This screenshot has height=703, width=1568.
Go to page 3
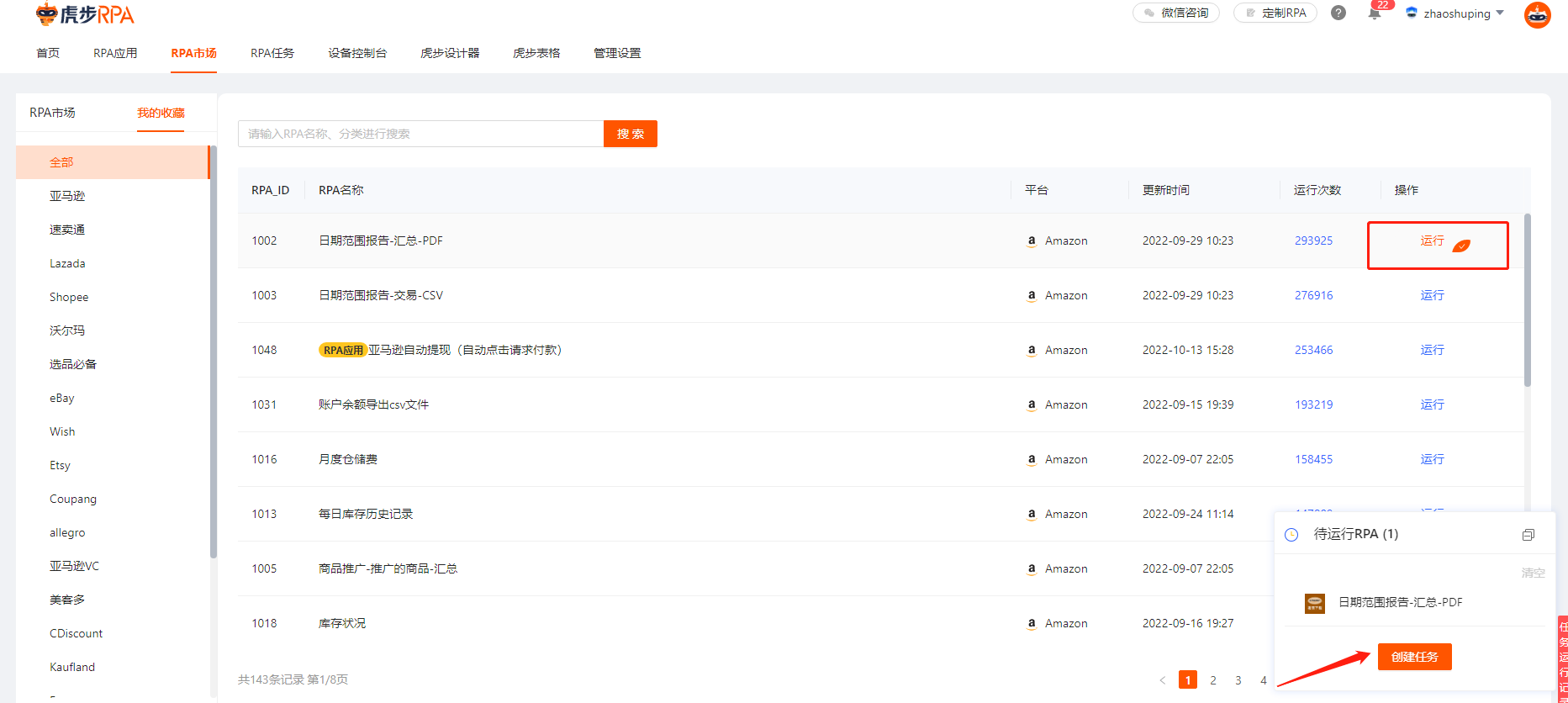pyautogui.click(x=1238, y=680)
